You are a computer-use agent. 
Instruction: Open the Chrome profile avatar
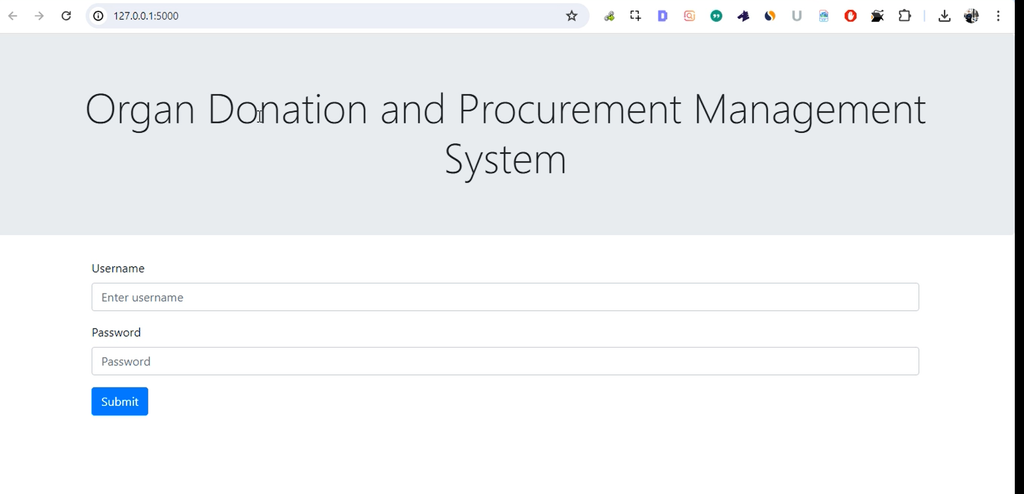tap(971, 16)
